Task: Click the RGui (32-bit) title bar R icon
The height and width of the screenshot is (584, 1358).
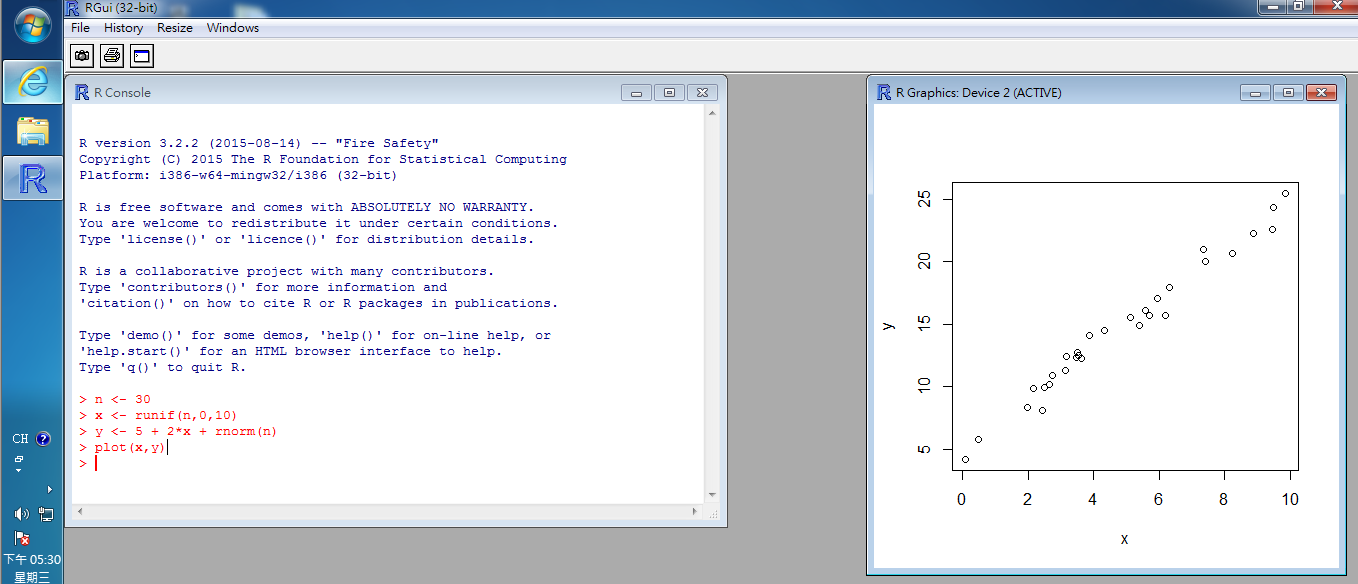Action: pyautogui.click(x=73, y=8)
